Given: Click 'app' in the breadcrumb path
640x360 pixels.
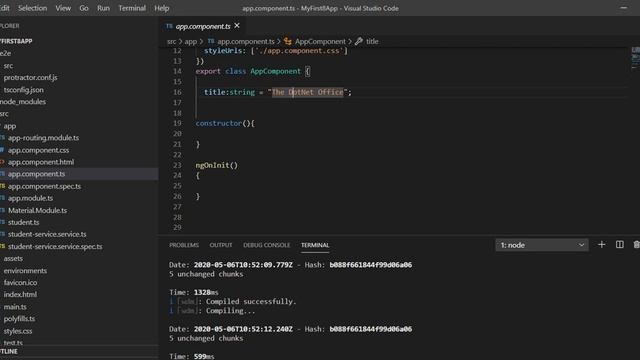Looking at the screenshot, I should point(191,42).
